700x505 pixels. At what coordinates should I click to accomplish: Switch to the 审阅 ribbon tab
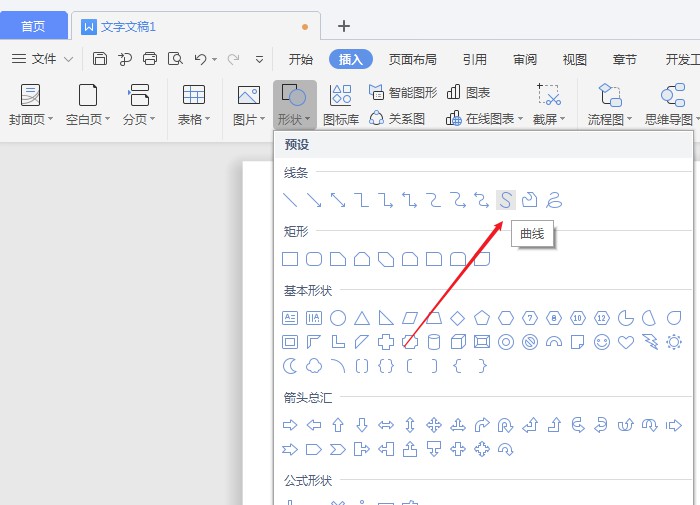click(525, 59)
